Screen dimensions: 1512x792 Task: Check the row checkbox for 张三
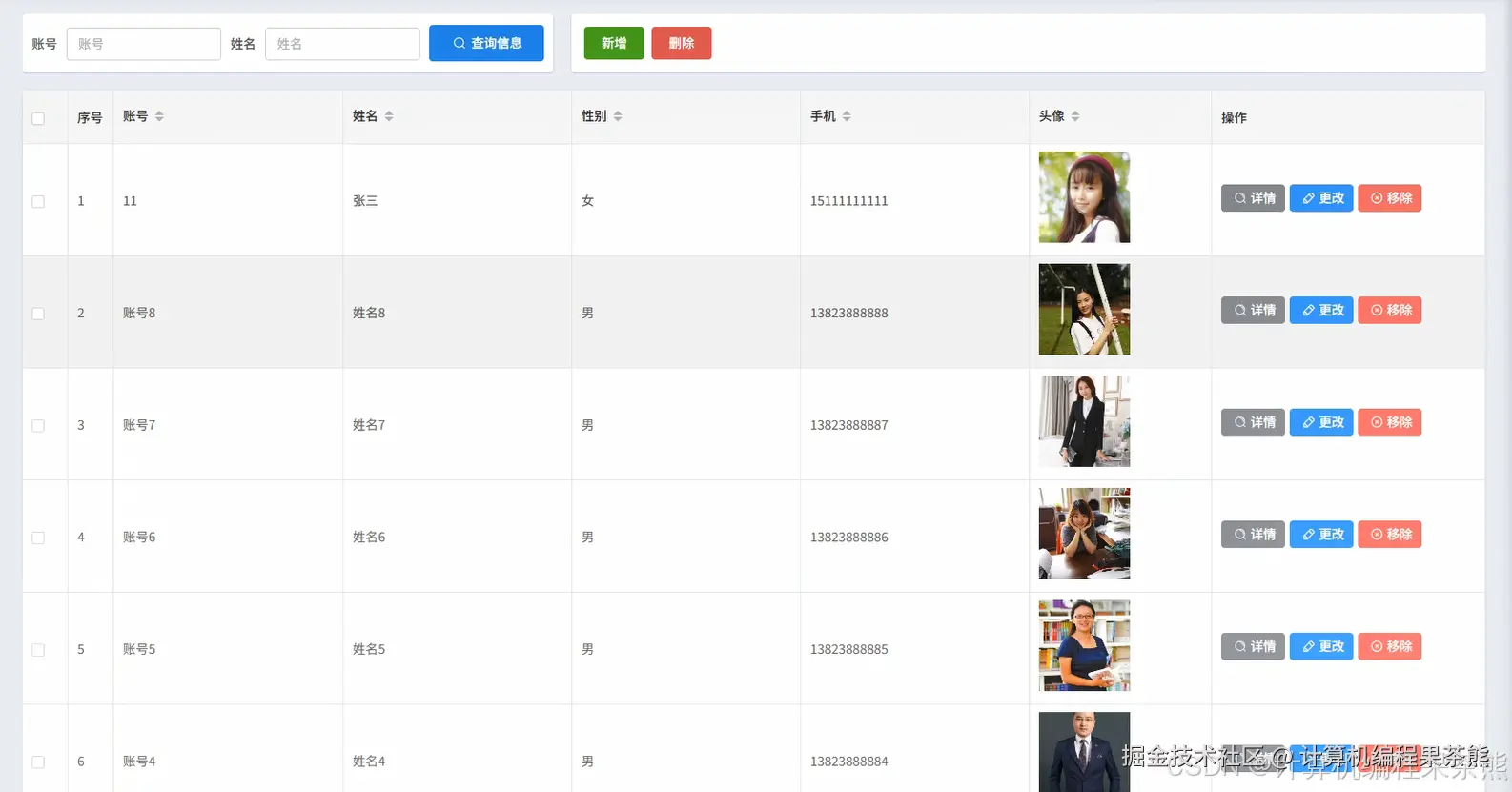point(38,201)
